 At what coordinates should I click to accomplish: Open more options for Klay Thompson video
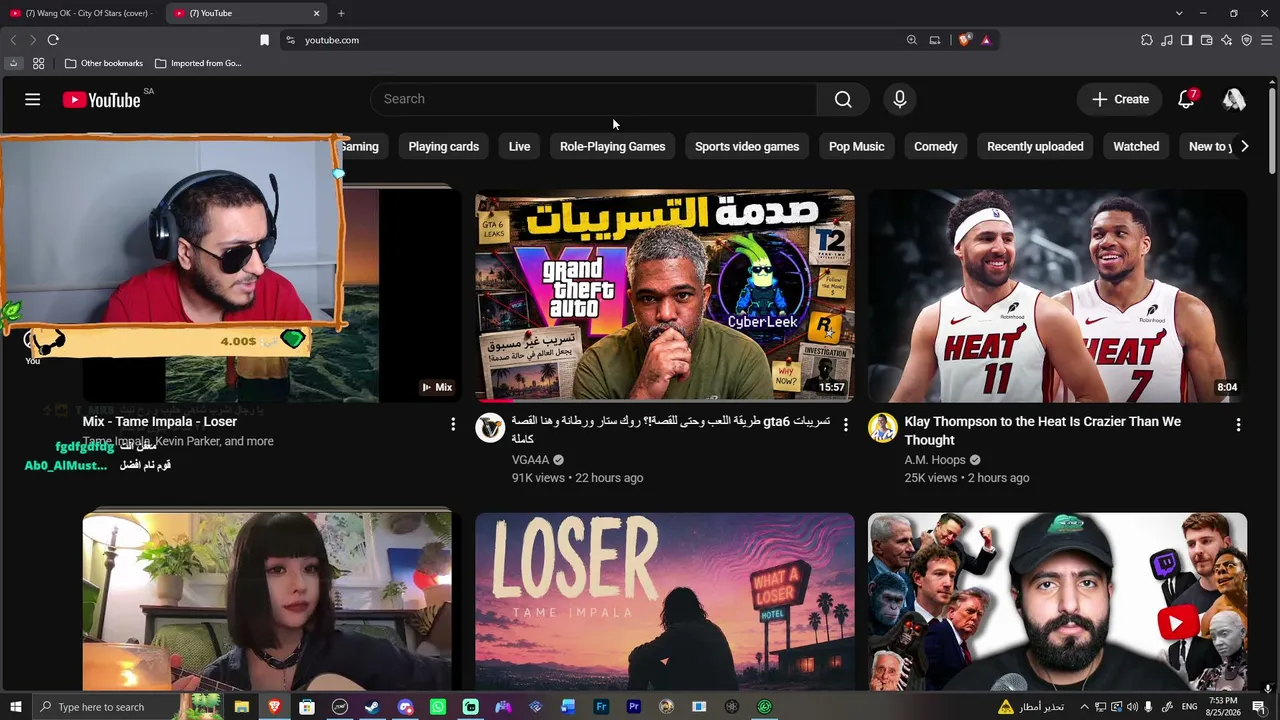point(1239,425)
